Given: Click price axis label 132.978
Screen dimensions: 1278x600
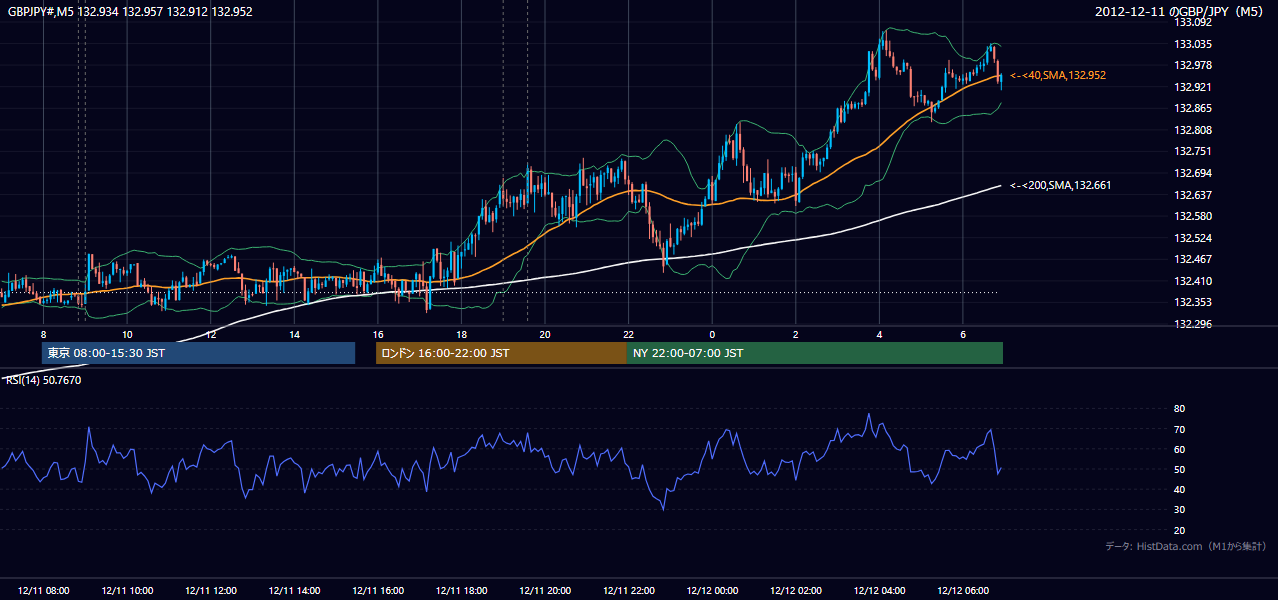Looking at the screenshot, I should point(1193,65).
